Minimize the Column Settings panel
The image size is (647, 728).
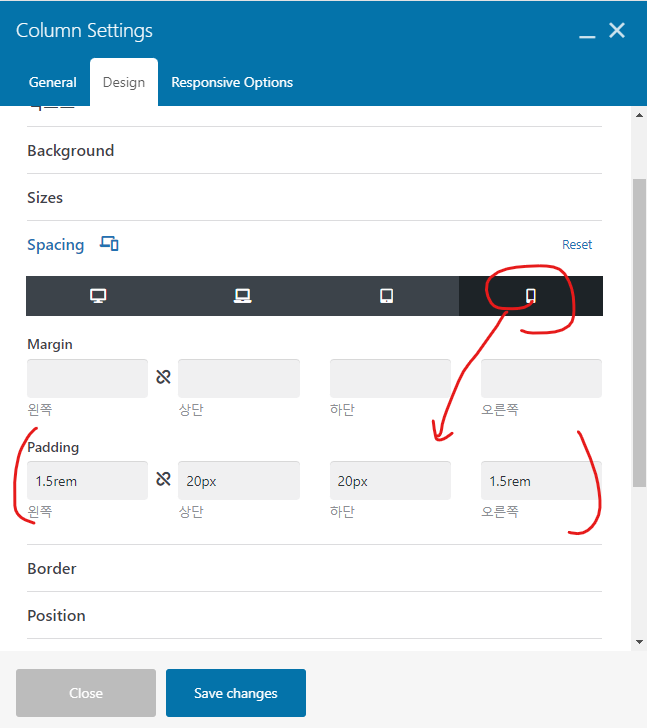(587, 36)
